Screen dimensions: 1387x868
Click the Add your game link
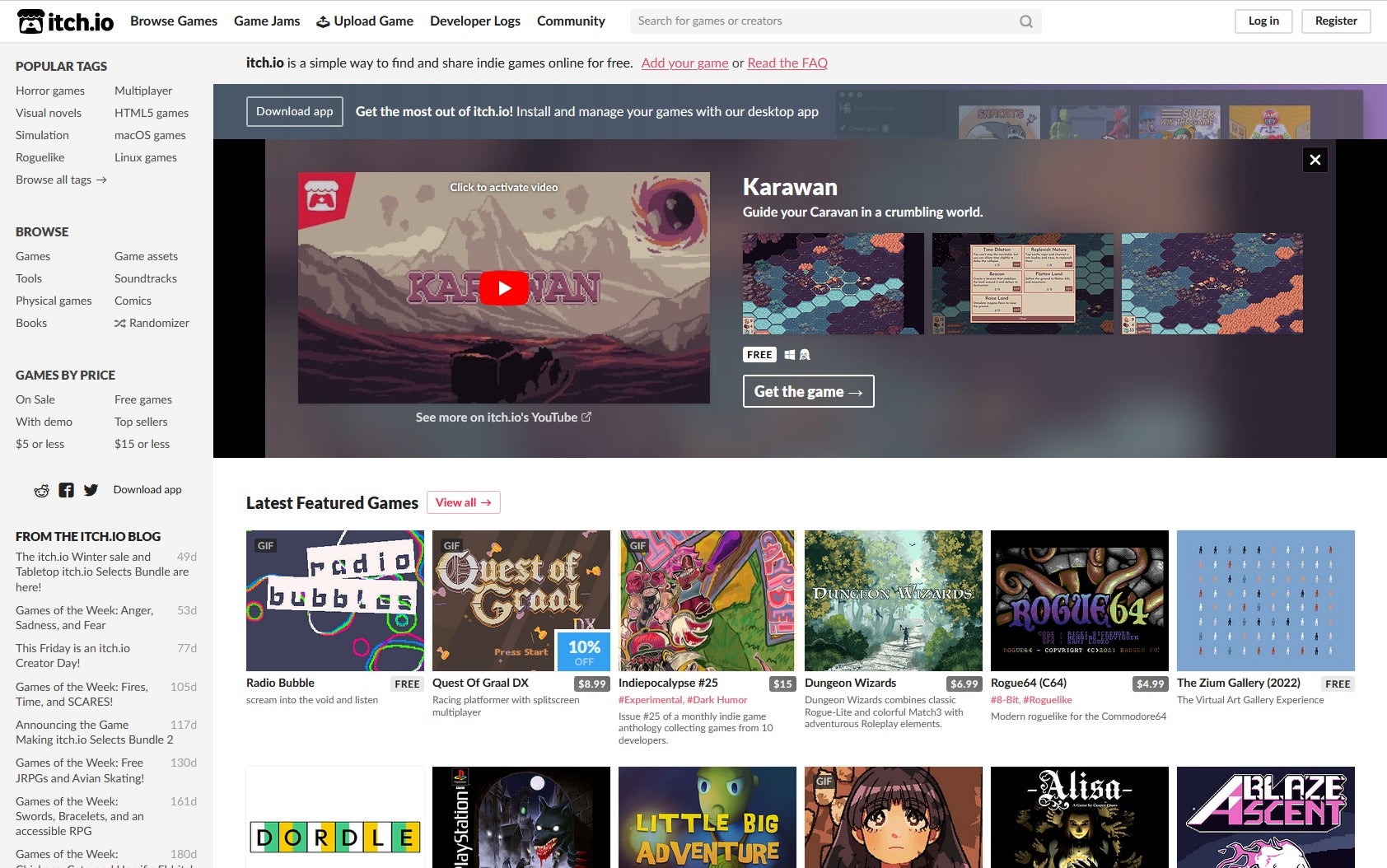coord(684,63)
